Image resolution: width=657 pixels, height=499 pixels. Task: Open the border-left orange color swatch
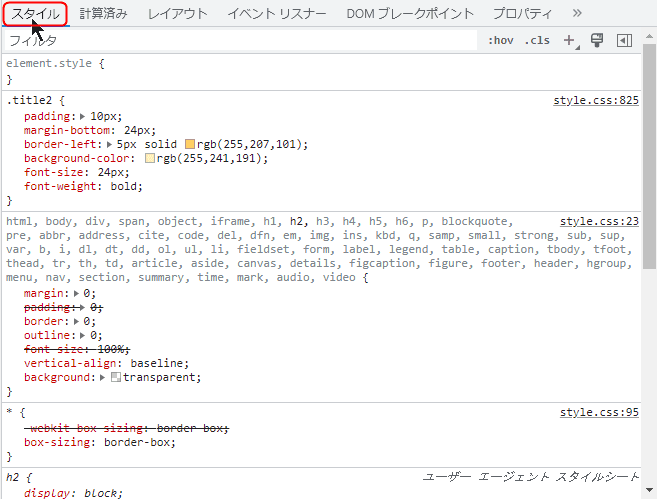point(190,145)
